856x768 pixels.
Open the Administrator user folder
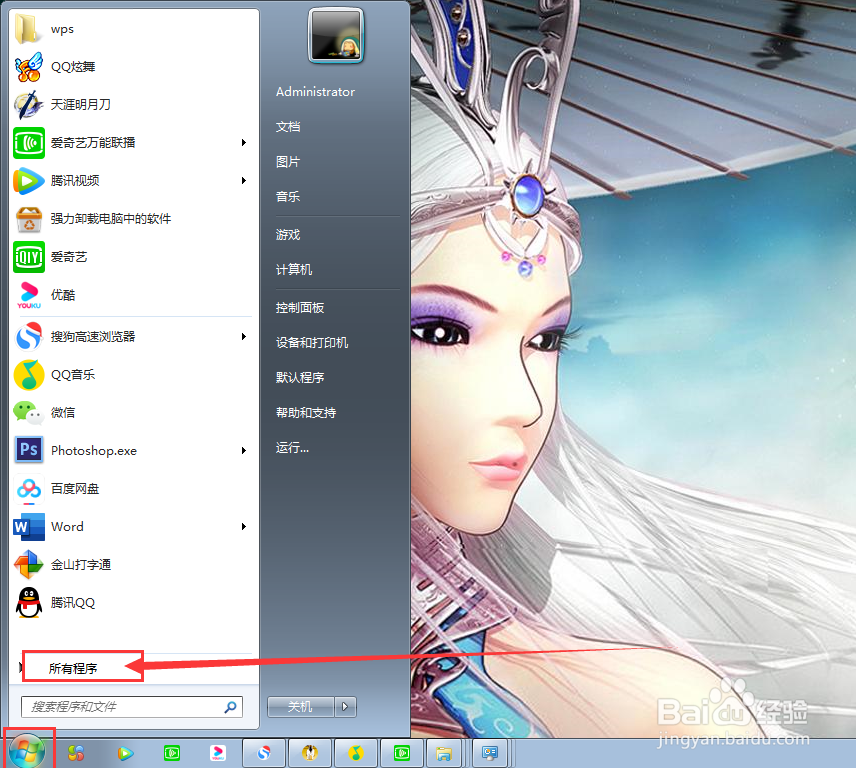[x=315, y=92]
